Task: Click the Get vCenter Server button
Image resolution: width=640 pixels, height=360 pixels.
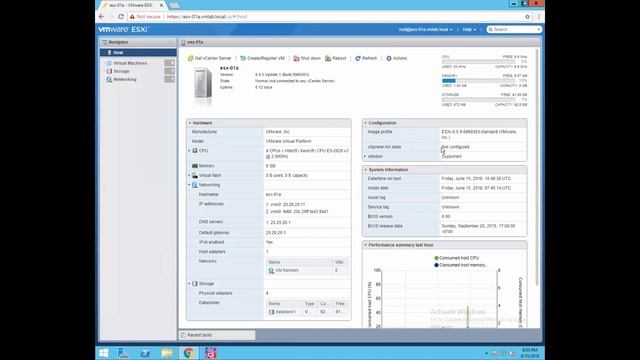Action: coord(209,58)
